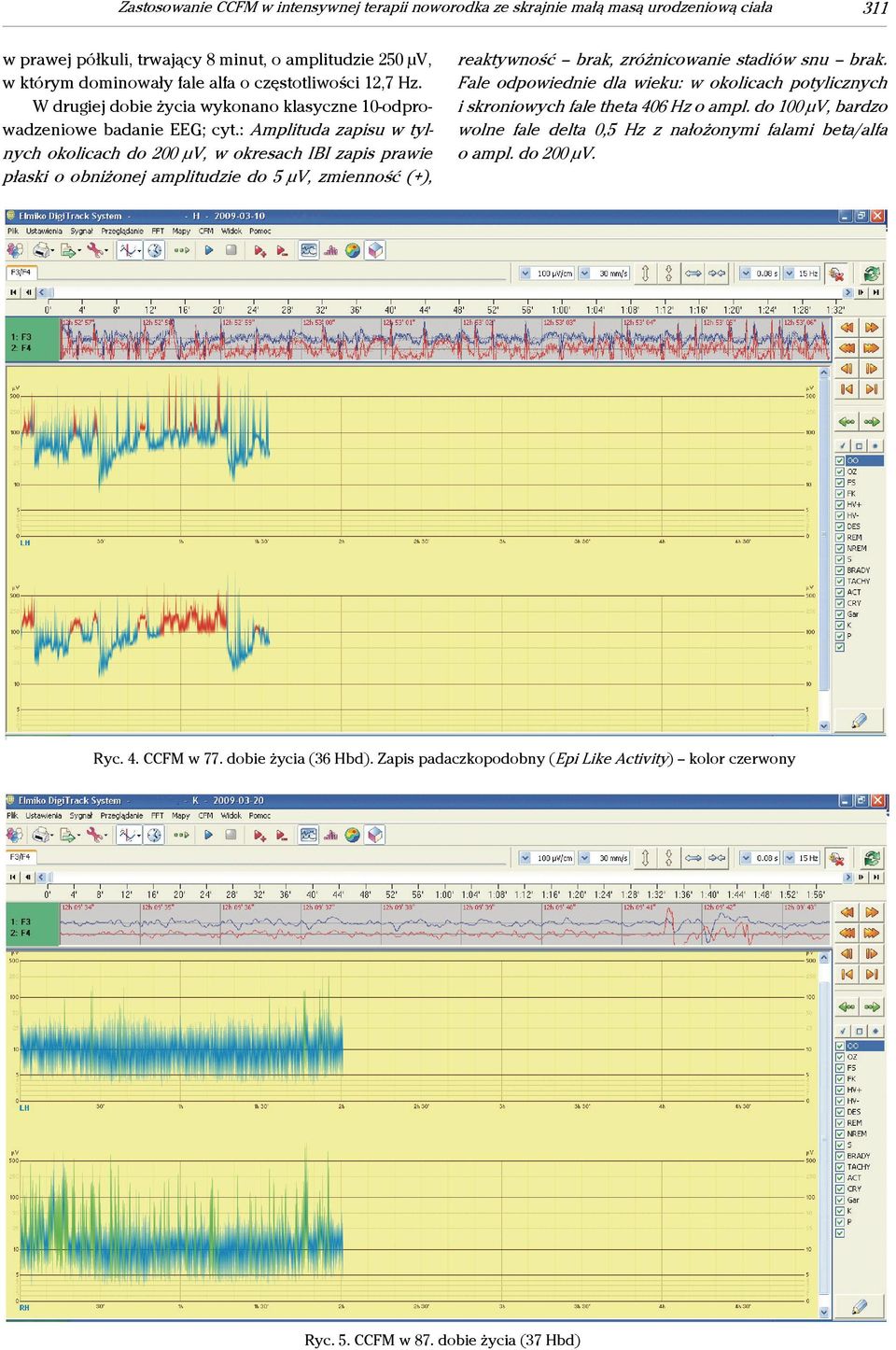Click green refresh icon in upper 2009-03-10 window
Screen dimensions: 896x1350
tap(872, 274)
